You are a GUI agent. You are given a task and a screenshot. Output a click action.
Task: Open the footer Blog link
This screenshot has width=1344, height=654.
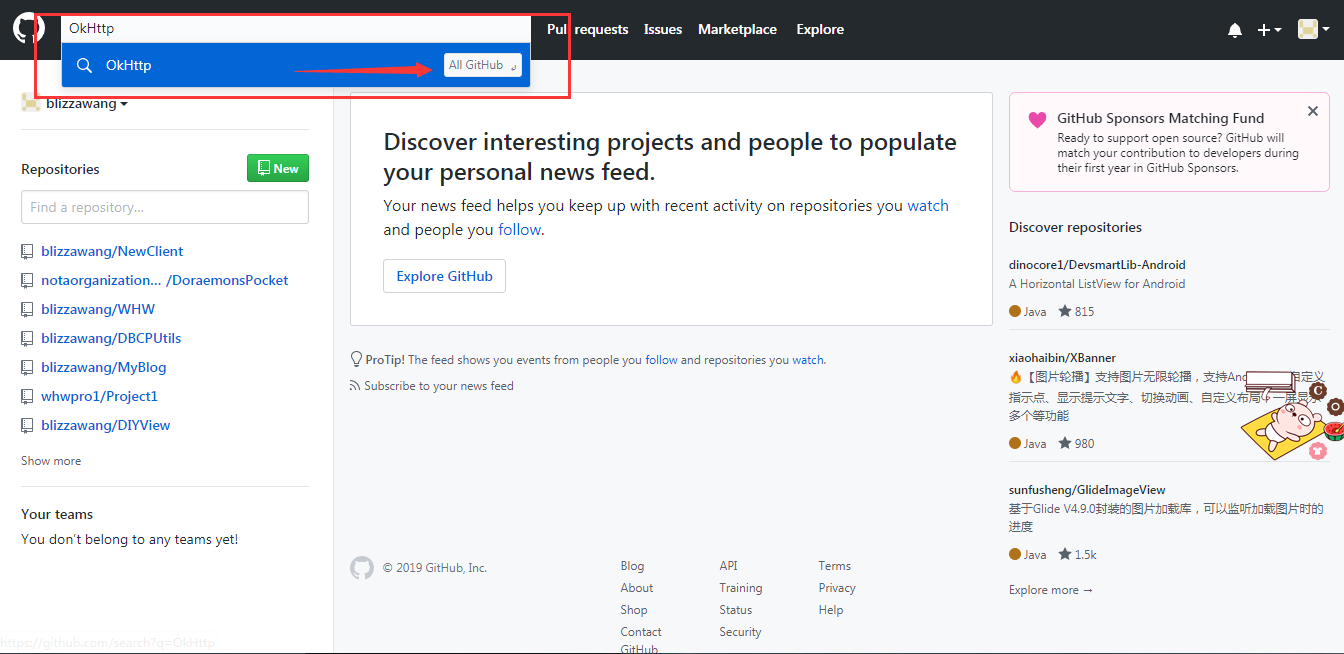click(x=632, y=566)
